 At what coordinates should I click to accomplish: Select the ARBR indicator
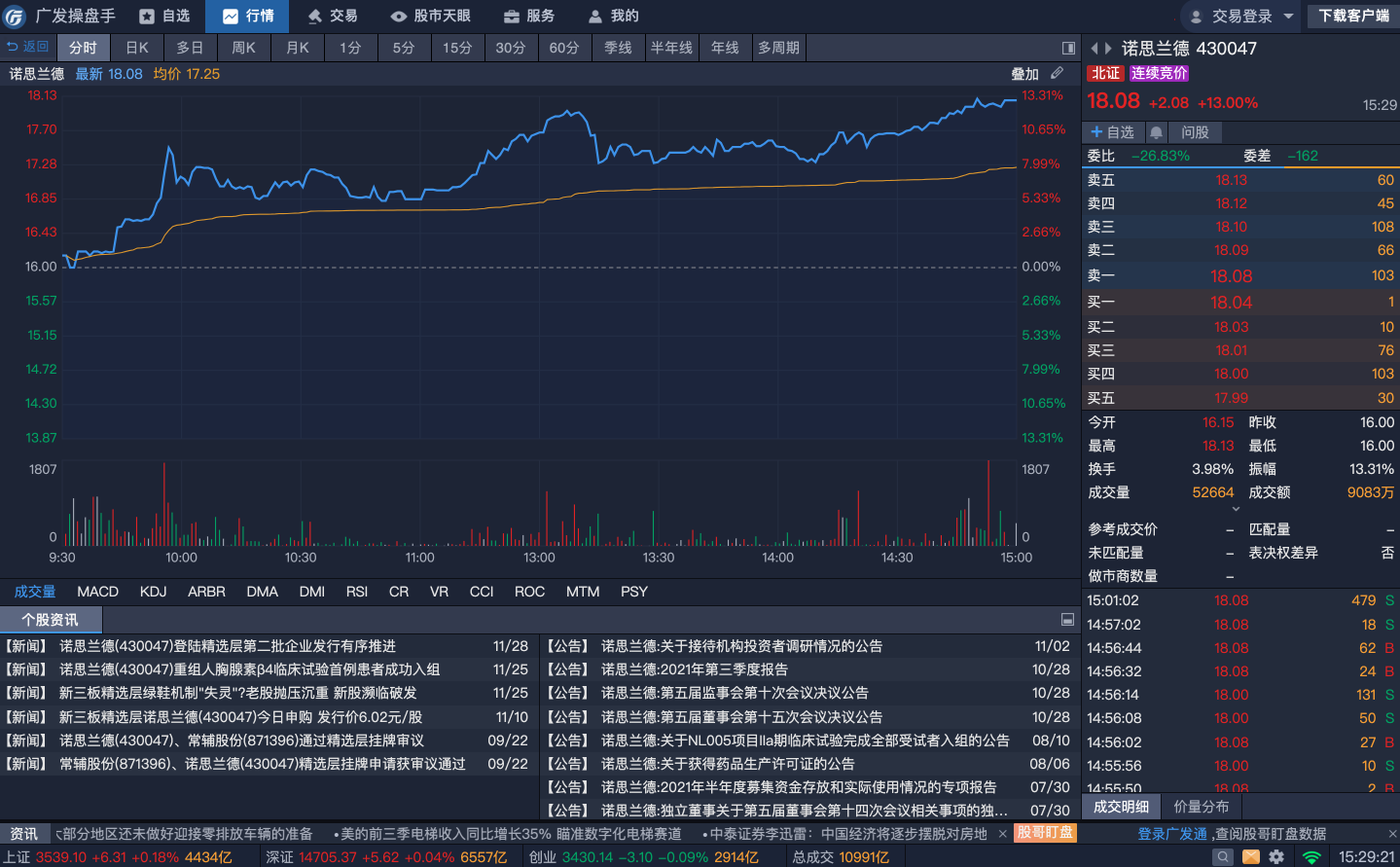pos(206,592)
